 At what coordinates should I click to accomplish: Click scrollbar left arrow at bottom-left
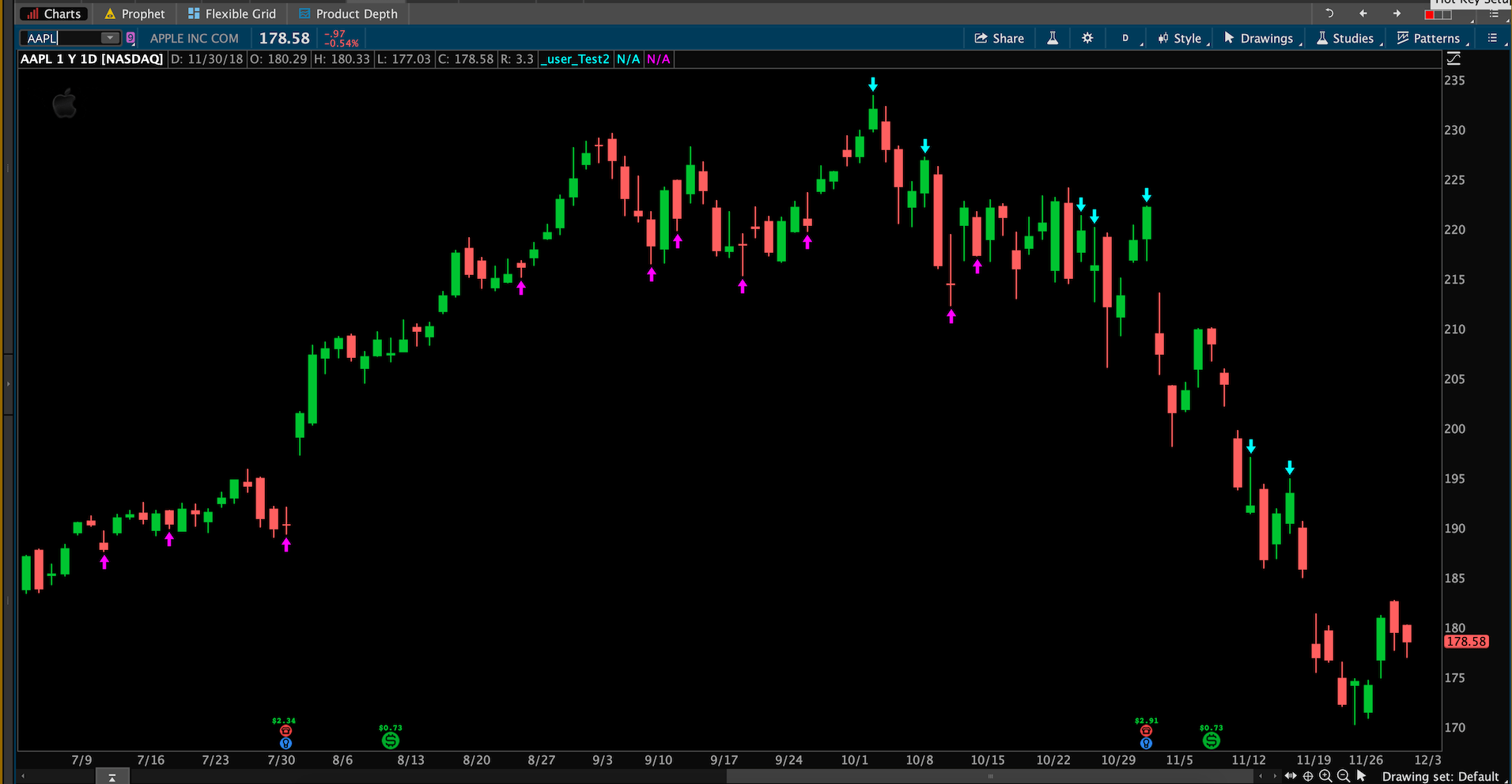23,777
